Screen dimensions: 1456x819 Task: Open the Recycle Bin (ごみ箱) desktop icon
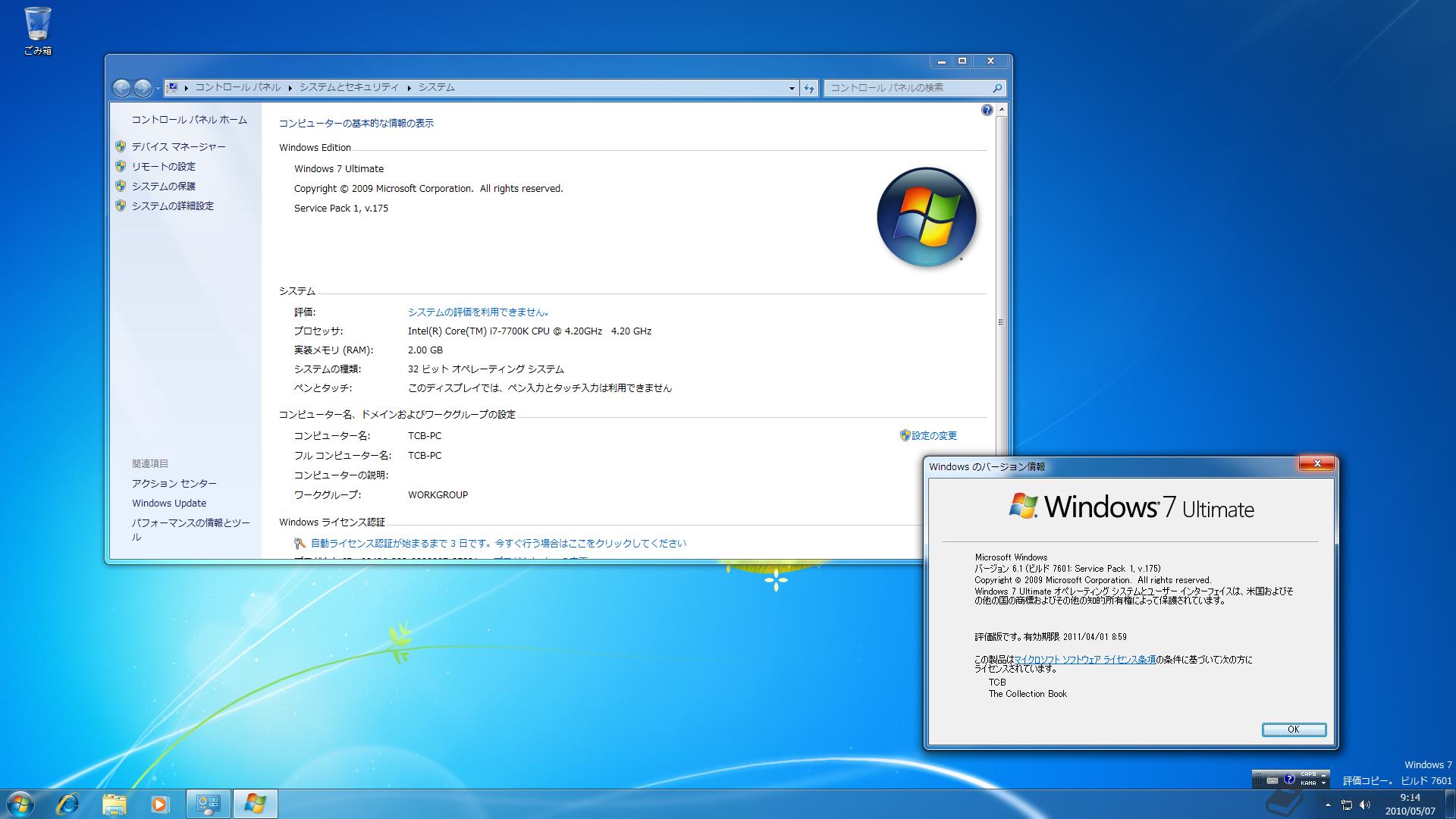click(x=37, y=31)
